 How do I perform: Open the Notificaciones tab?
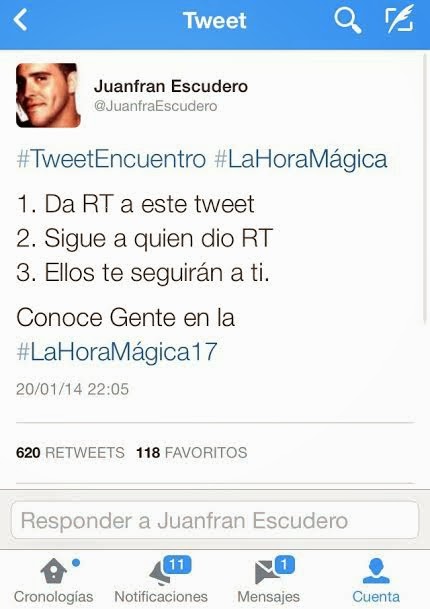[161, 580]
